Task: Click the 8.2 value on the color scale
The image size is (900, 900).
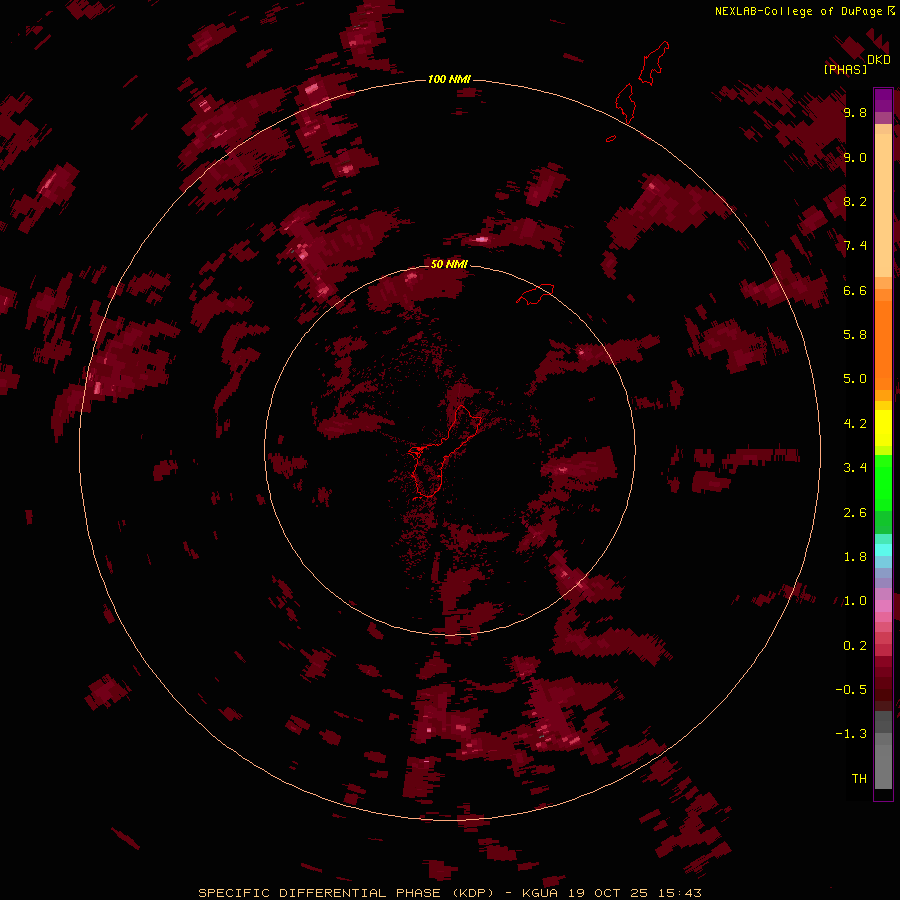Action: click(x=855, y=201)
